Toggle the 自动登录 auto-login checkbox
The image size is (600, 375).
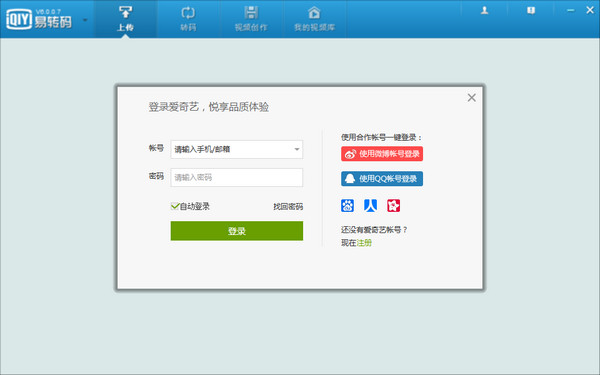click(x=175, y=206)
